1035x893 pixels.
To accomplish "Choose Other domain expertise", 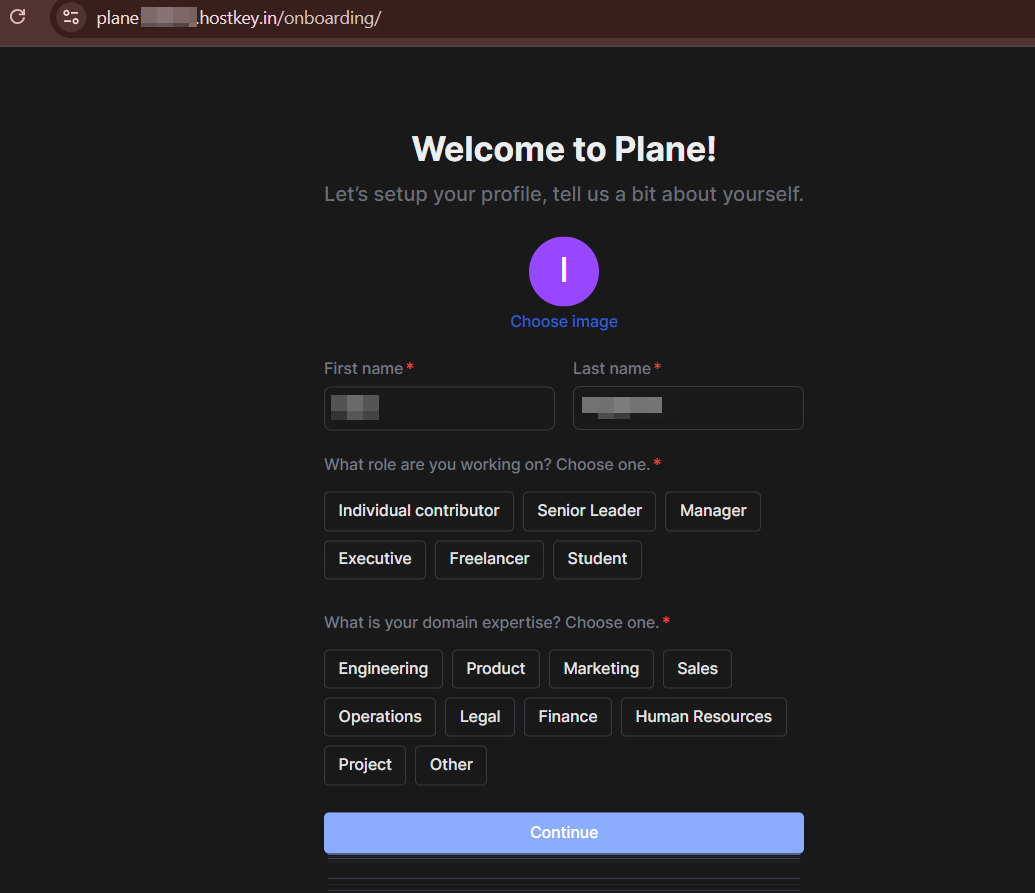I will [x=451, y=765].
